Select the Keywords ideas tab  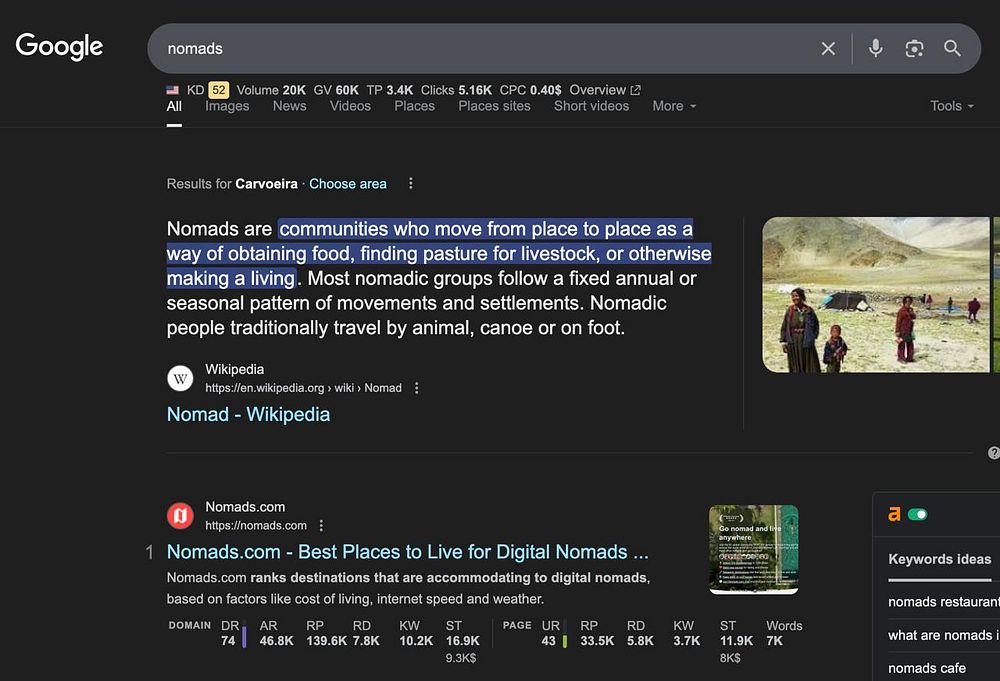pyautogui.click(x=939, y=559)
